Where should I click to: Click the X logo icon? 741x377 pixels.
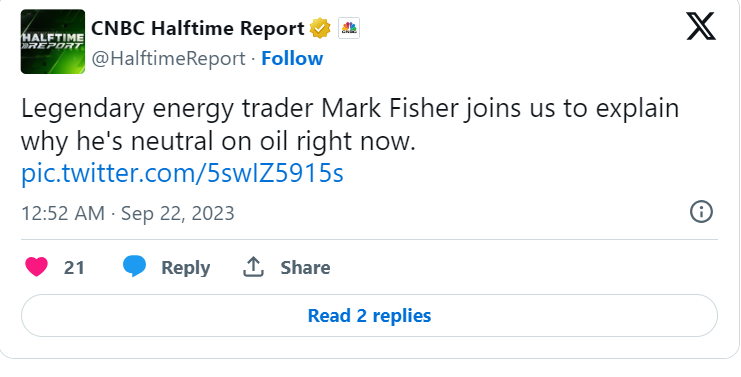tap(701, 26)
